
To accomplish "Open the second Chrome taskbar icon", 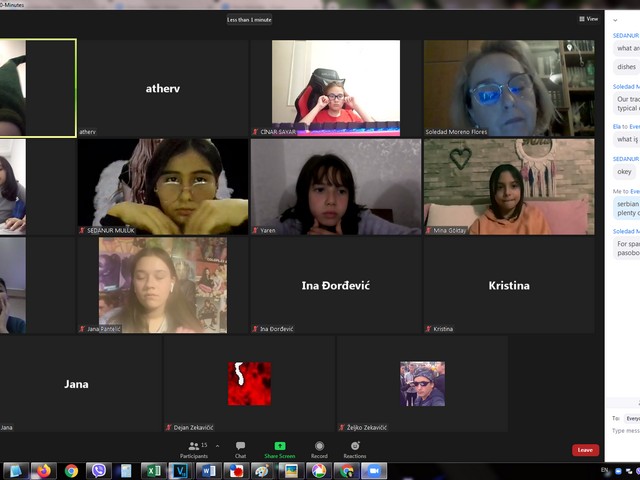I will (346, 471).
